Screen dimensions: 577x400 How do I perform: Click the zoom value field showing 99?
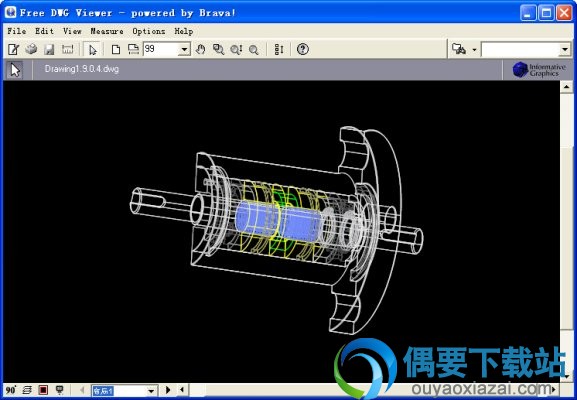point(161,49)
